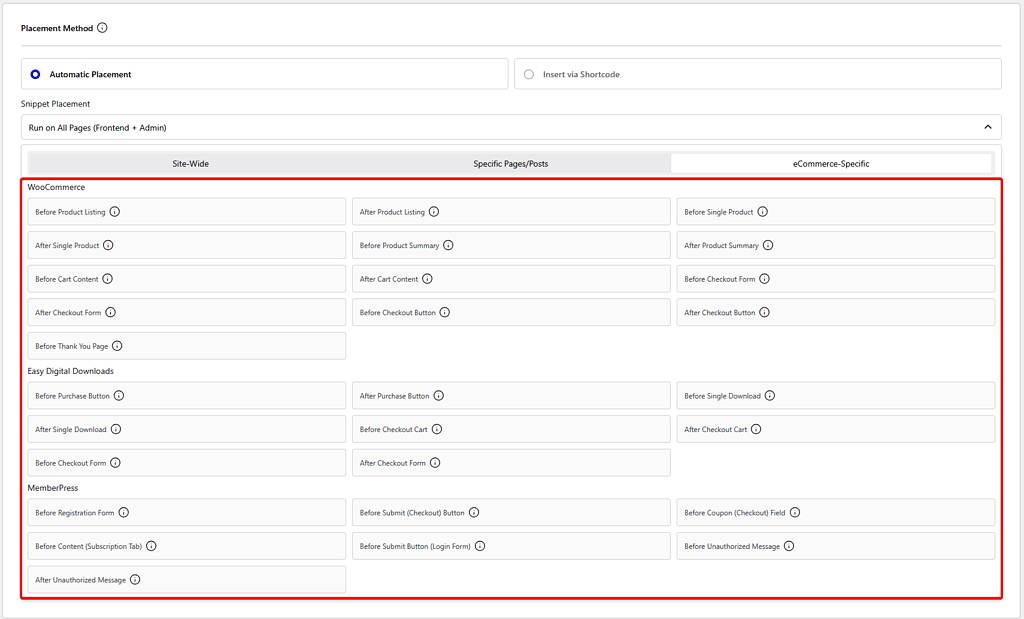Choose the Before Product Summary placement

pos(510,245)
